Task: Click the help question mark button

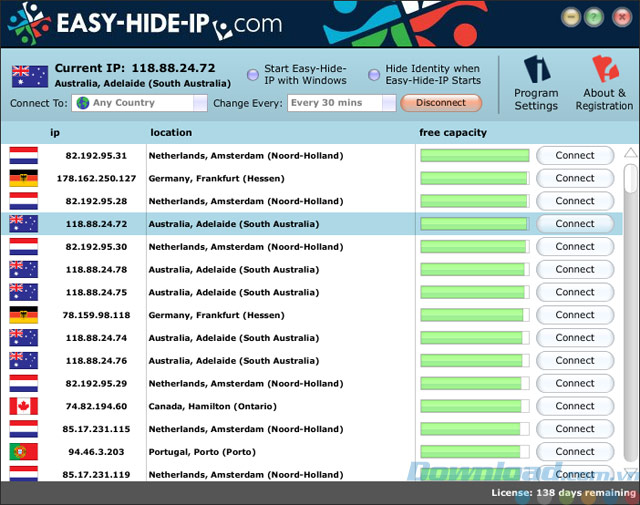Action: 595,17
